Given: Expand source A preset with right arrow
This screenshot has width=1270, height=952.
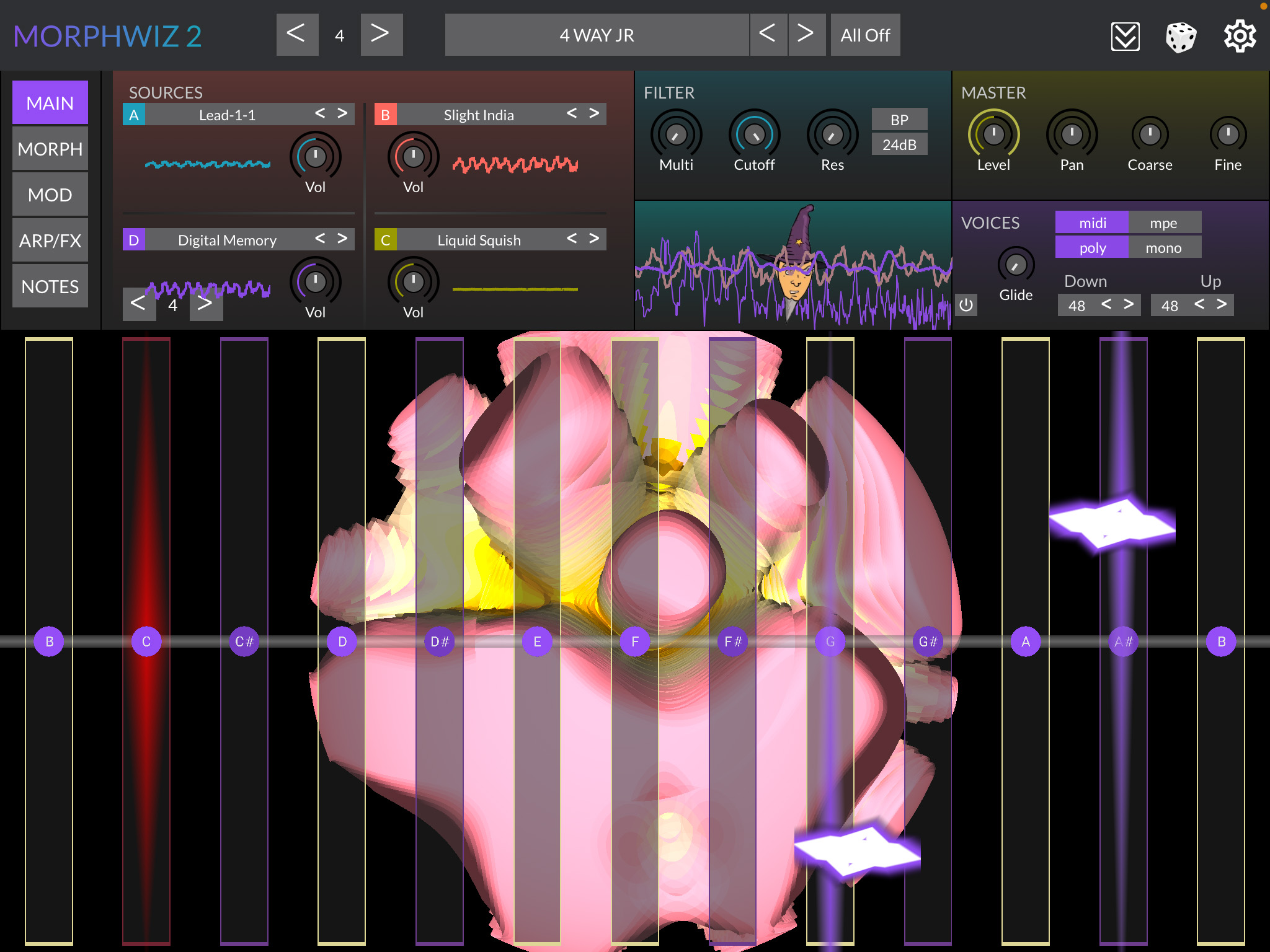Looking at the screenshot, I should pyautogui.click(x=343, y=115).
